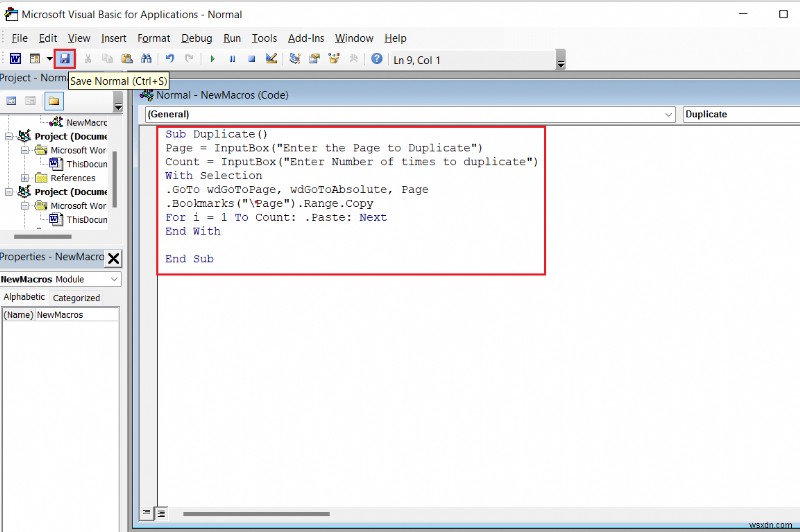Click the Copy icon in the toolbar
The width and height of the screenshot is (800, 532).
[x=107, y=59]
